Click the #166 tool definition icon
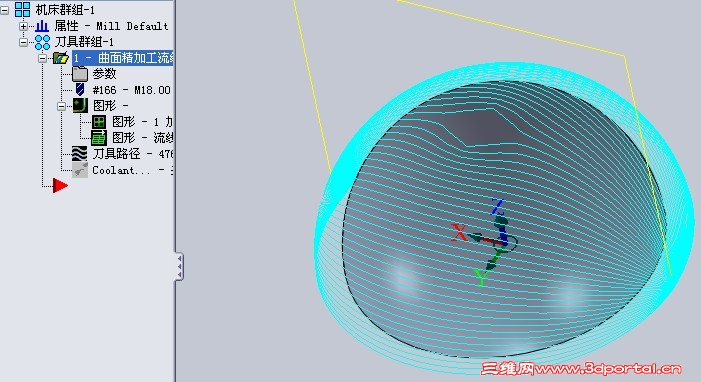This screenshot has height=382, width=701. (x=80, y=90)
